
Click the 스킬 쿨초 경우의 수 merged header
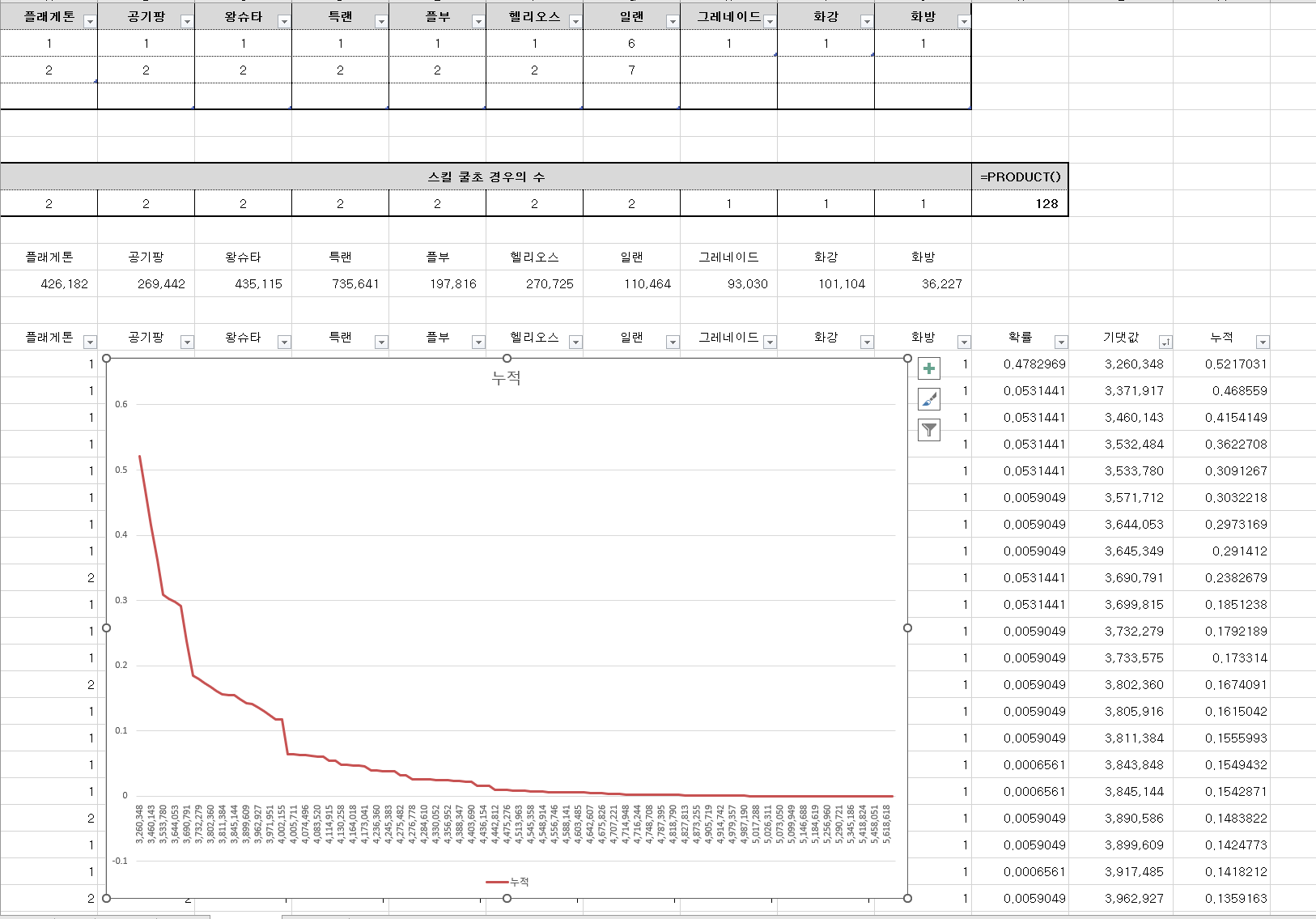click(x=486, y=177)
